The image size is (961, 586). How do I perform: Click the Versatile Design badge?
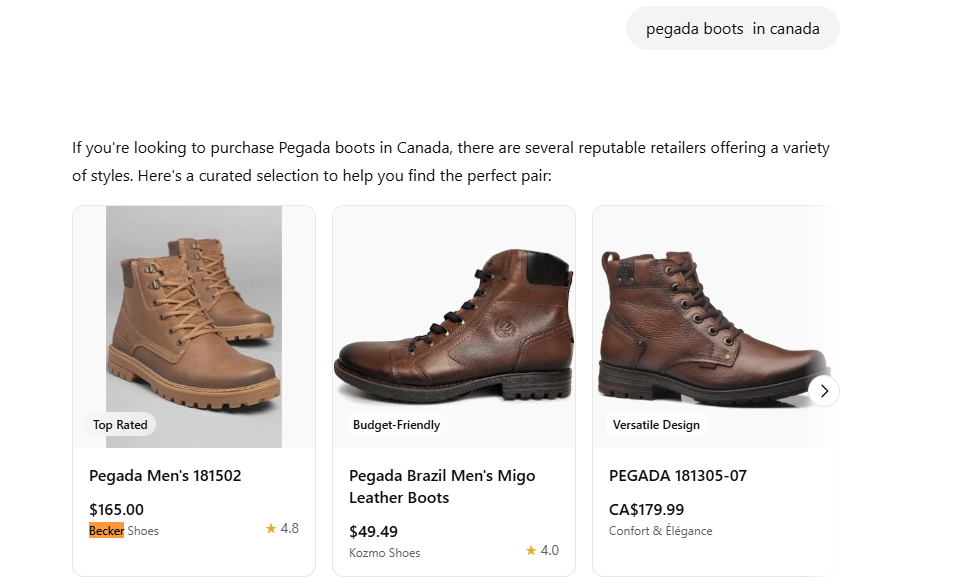(656, 425)
